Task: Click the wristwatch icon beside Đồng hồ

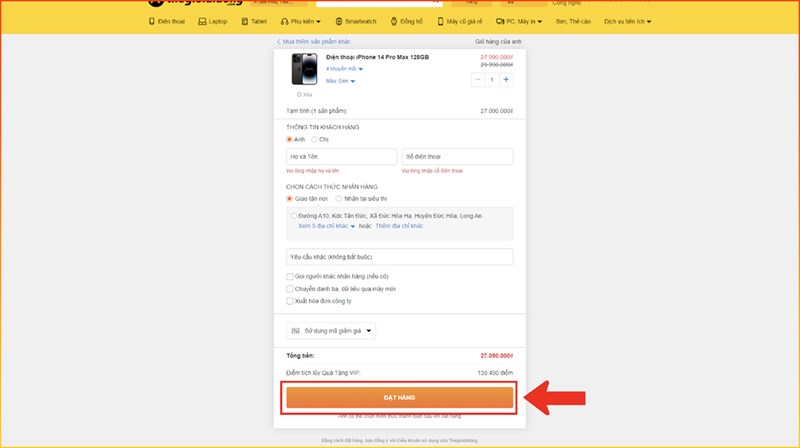Action: point(394,21)
